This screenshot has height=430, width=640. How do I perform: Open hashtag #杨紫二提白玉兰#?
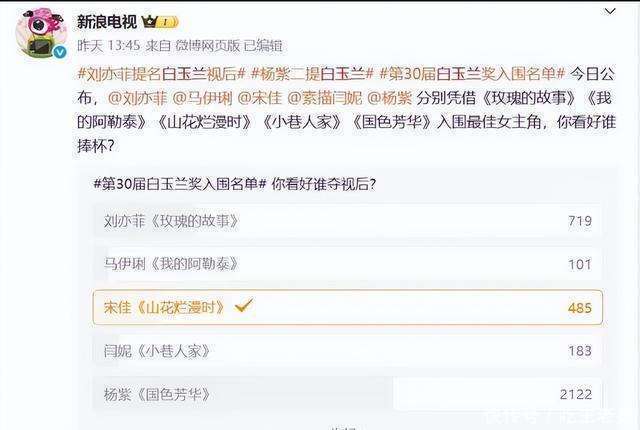312,74
